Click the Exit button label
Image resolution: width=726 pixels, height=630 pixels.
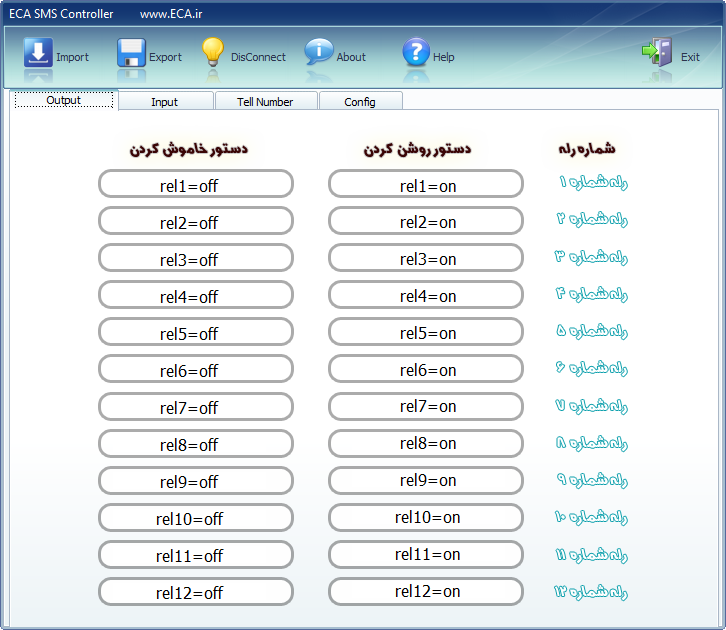[x=690, y=57]
